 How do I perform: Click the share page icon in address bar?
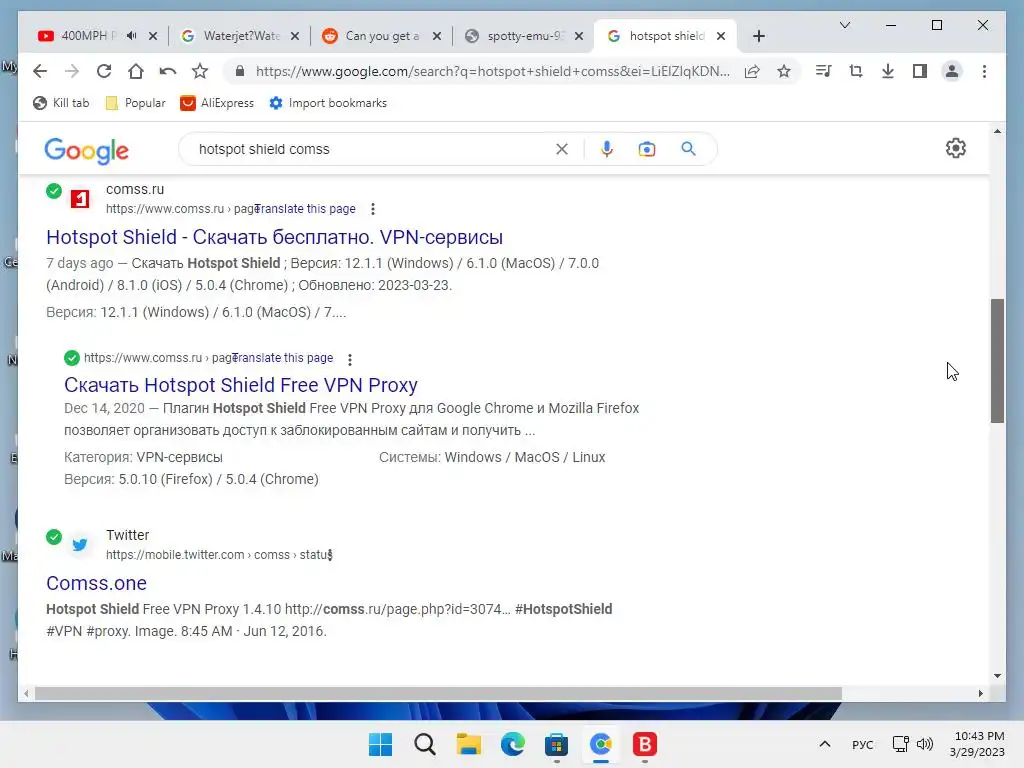tap(752, 71)
